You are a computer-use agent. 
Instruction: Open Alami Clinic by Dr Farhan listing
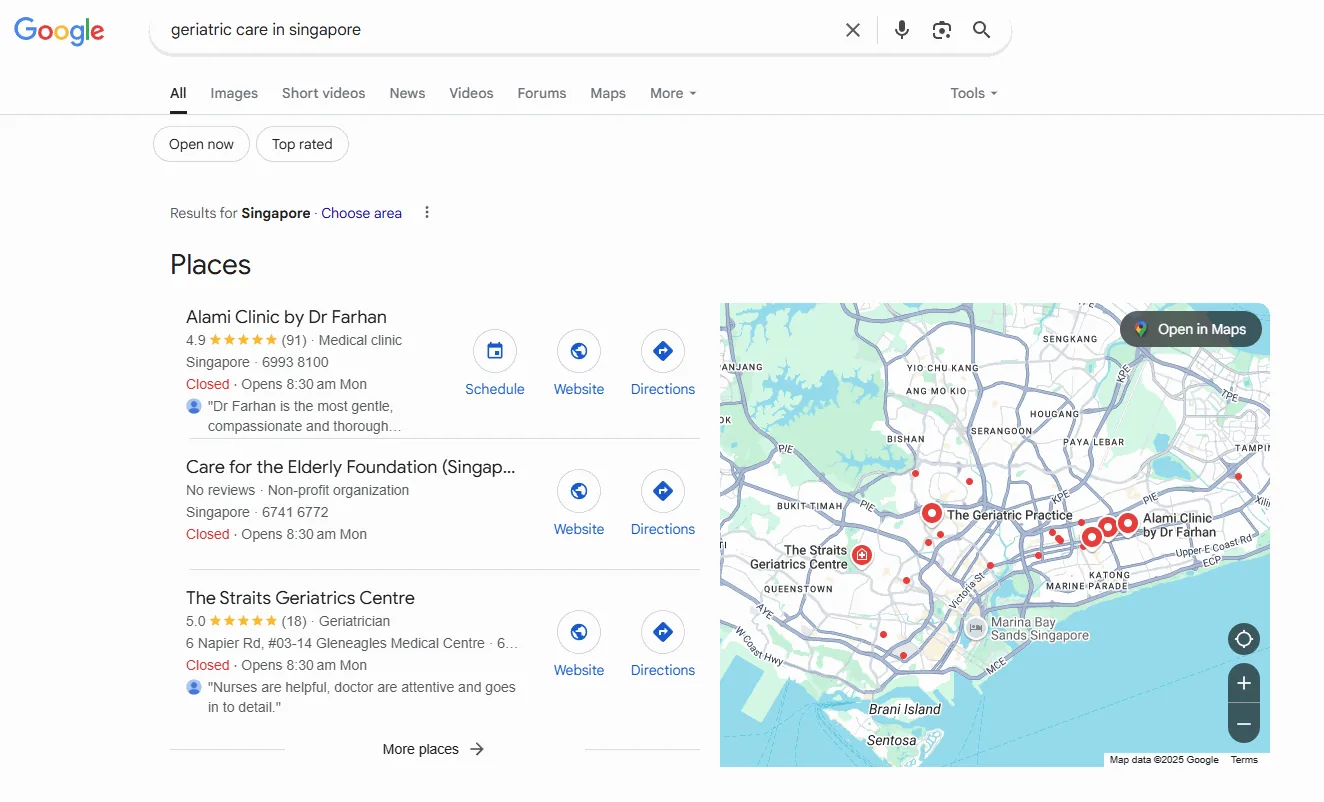[x=286, y=317]
